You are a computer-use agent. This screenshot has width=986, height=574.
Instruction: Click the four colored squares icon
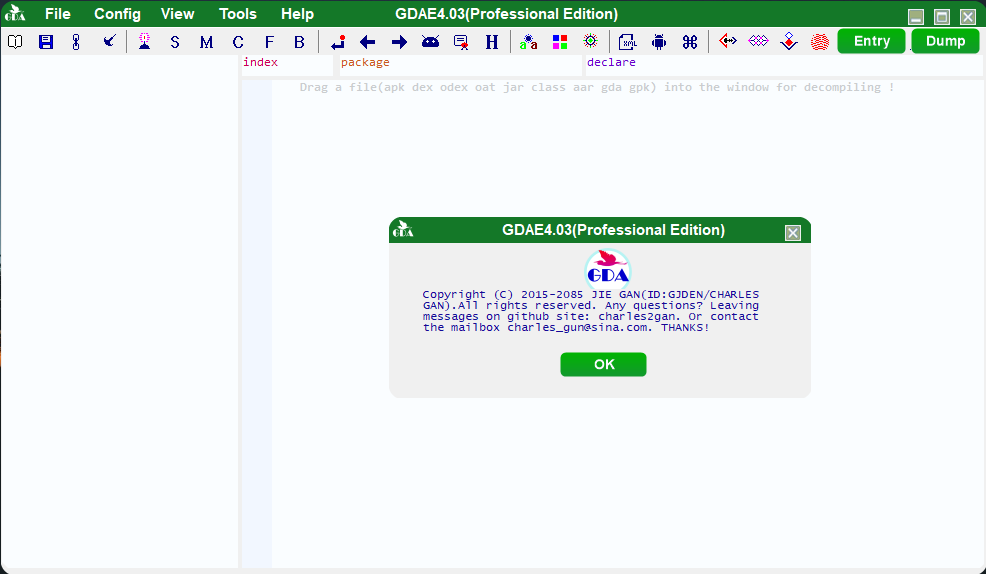(560, 42)
